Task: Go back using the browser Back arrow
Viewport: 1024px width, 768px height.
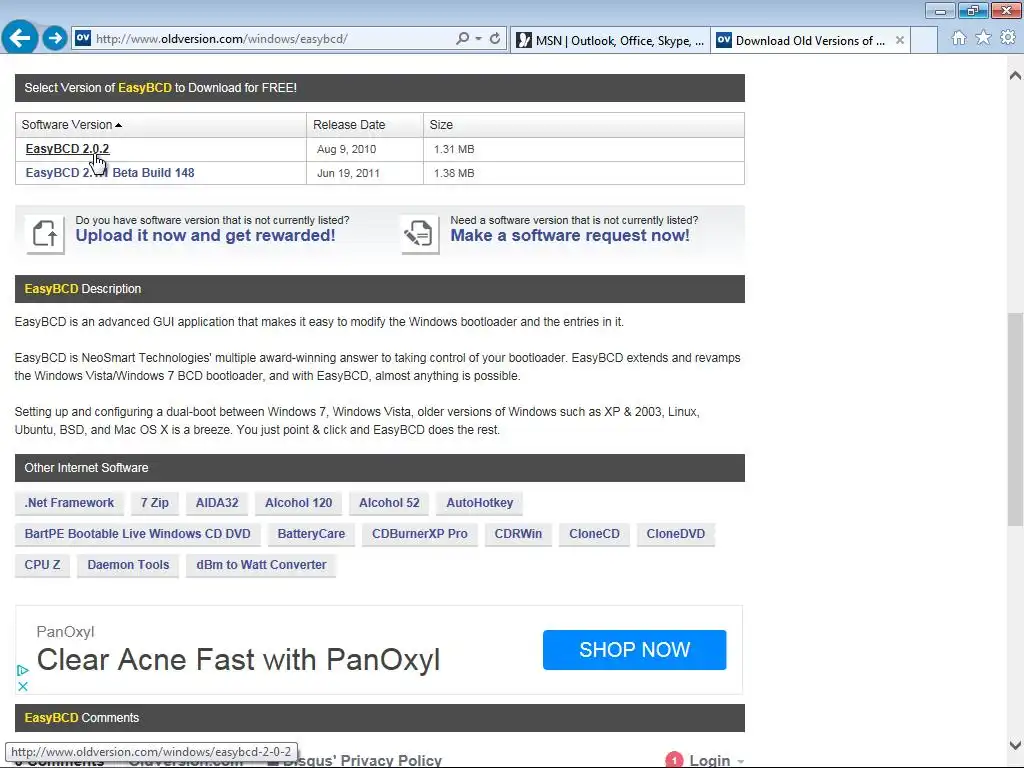Action: pos(20,38)
